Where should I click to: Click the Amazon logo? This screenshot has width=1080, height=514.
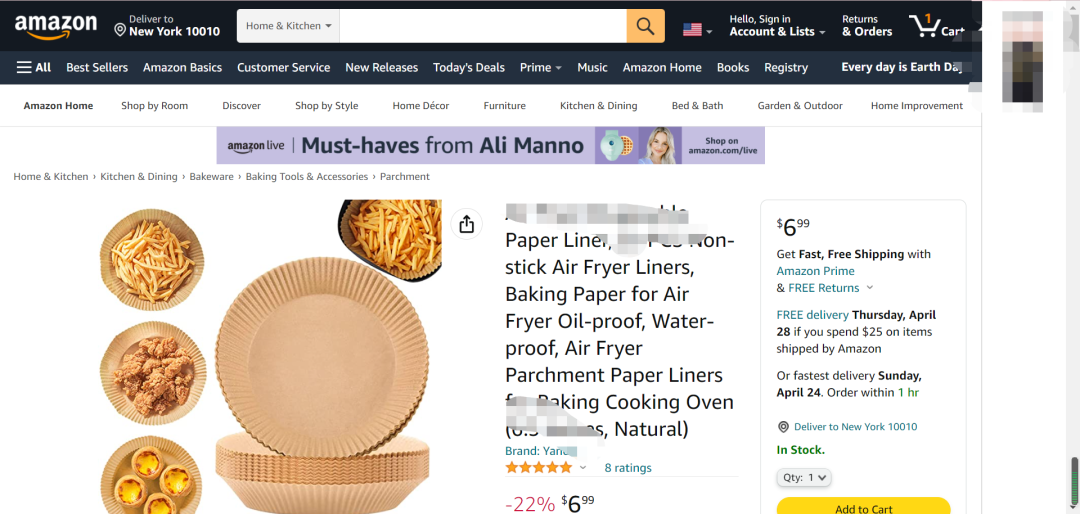[x=56, y=27]
